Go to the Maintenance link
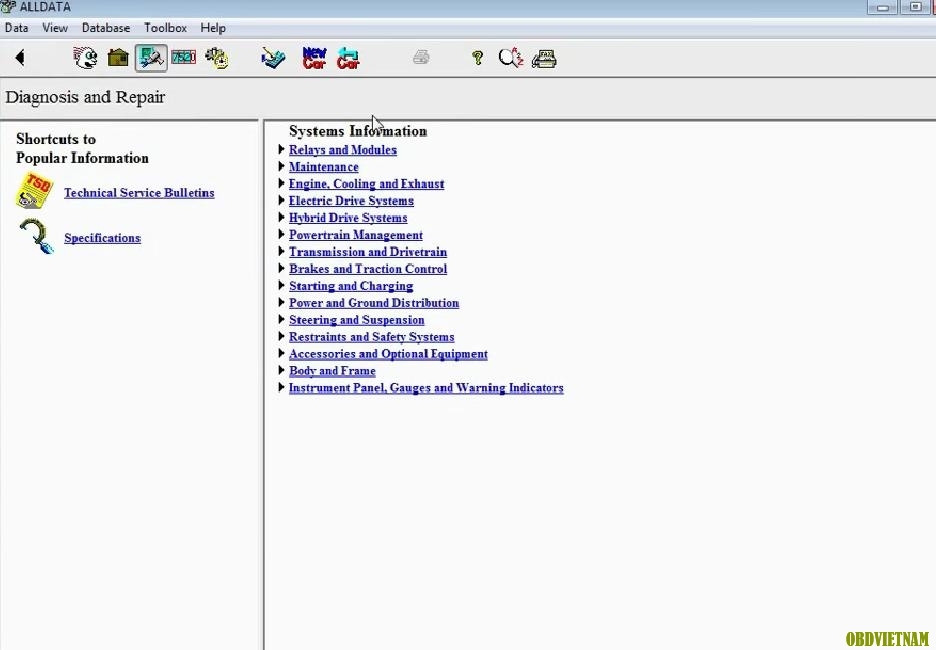 click(x=324, y=167)
